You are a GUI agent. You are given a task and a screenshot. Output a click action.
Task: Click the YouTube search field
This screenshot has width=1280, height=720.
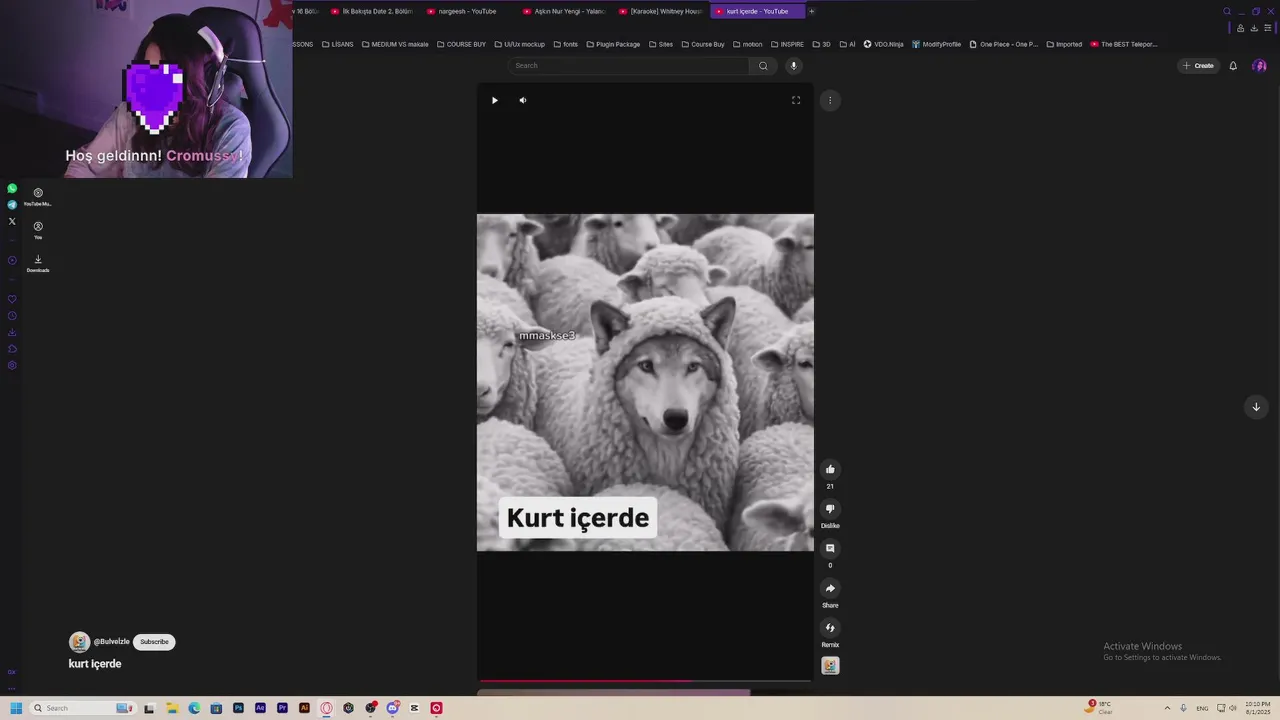628,66
